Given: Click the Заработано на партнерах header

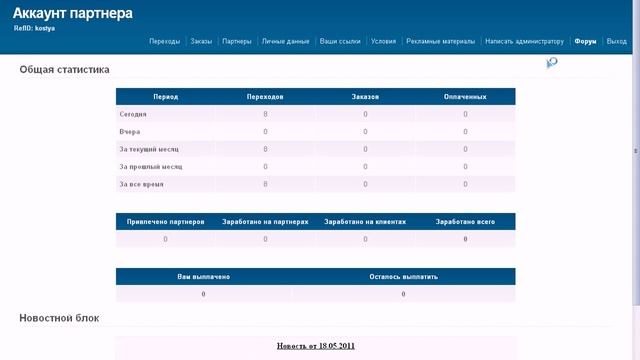Looking at the screenshot, I should click(x=265, y=222).
